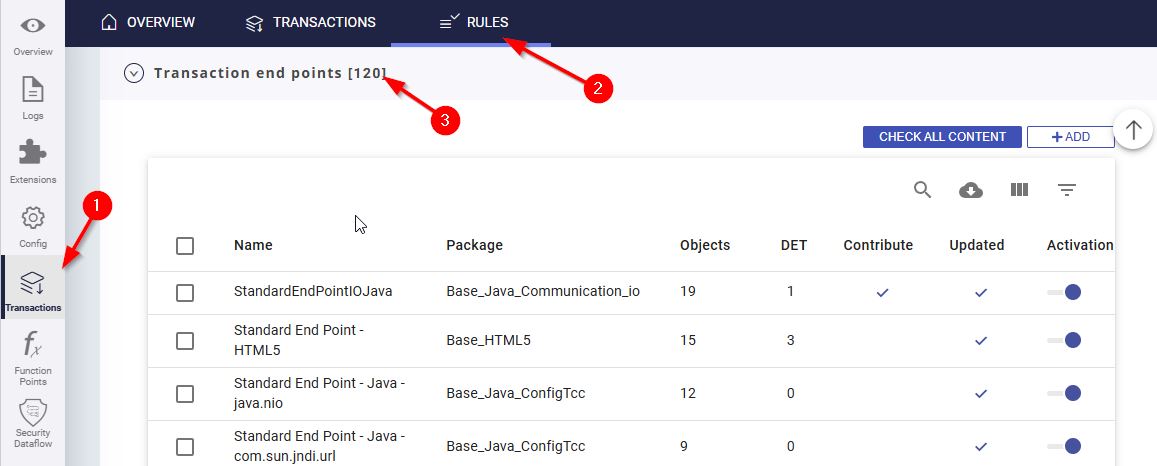Open Config gear icon in sidebar

pos(33,224)
